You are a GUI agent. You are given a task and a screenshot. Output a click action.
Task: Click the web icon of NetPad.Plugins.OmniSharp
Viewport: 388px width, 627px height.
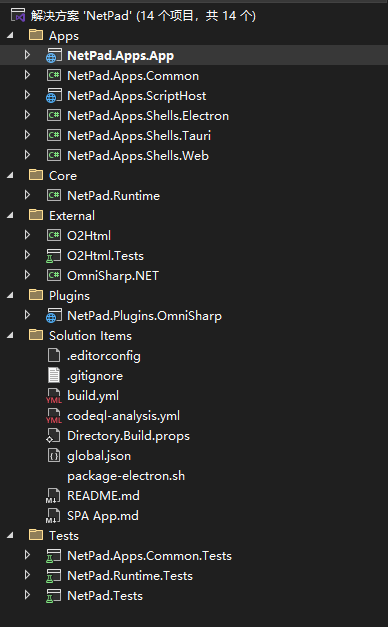pos(54,315)
